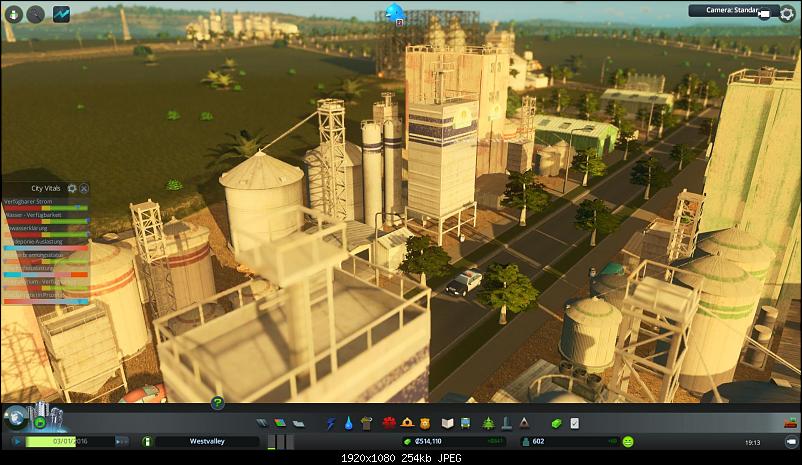Open the info views button top left
802x465 pixels.
14,14
